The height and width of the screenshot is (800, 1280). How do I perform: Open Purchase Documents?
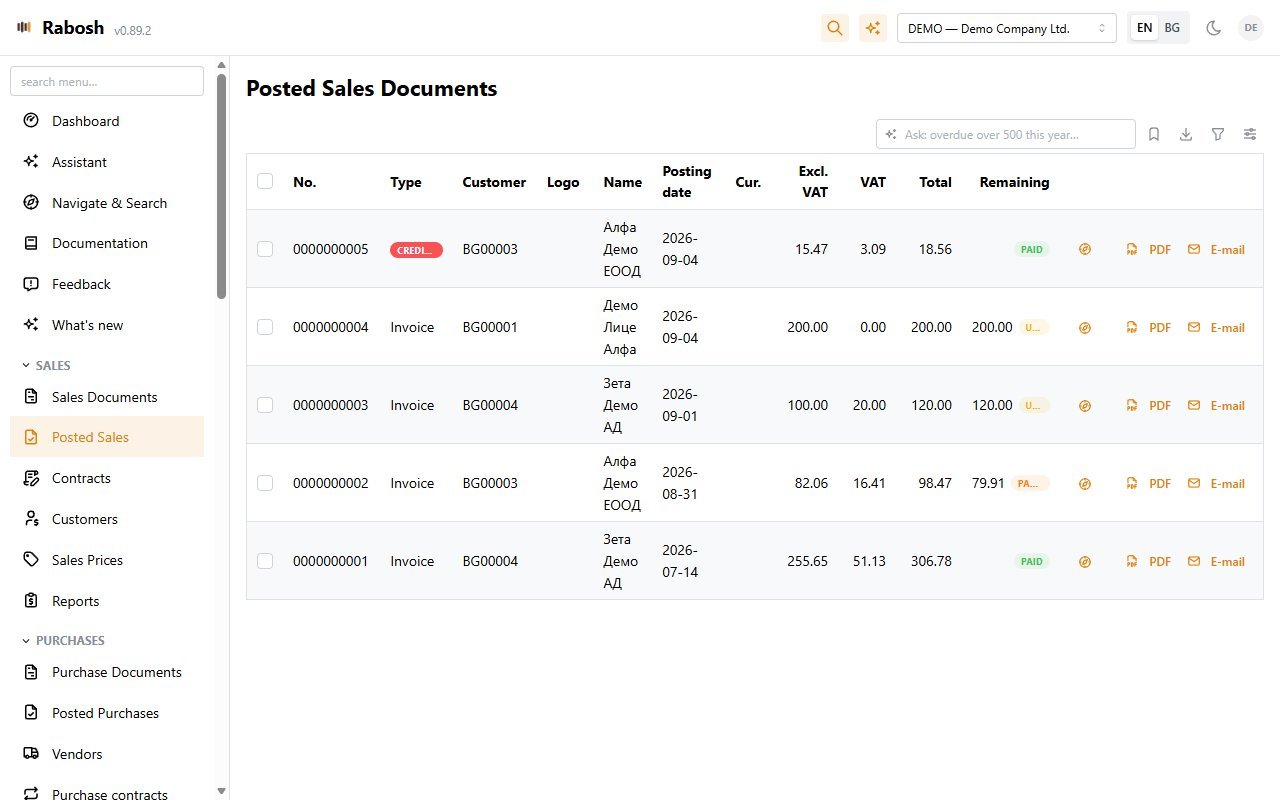(107, 672)
